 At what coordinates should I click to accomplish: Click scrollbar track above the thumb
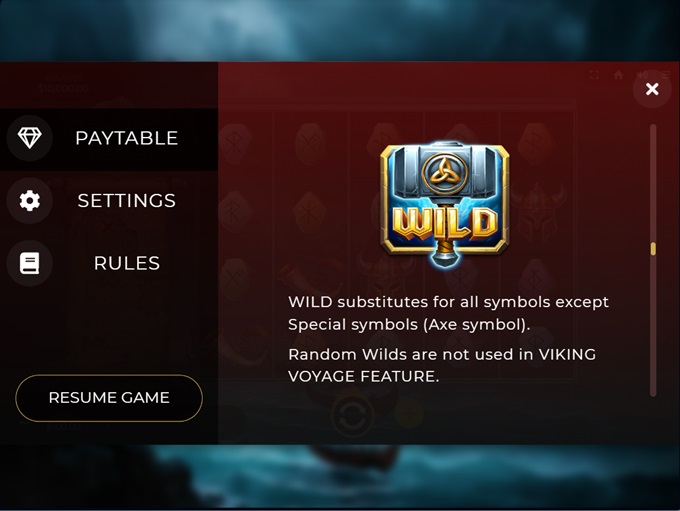(x=653, y=183)
